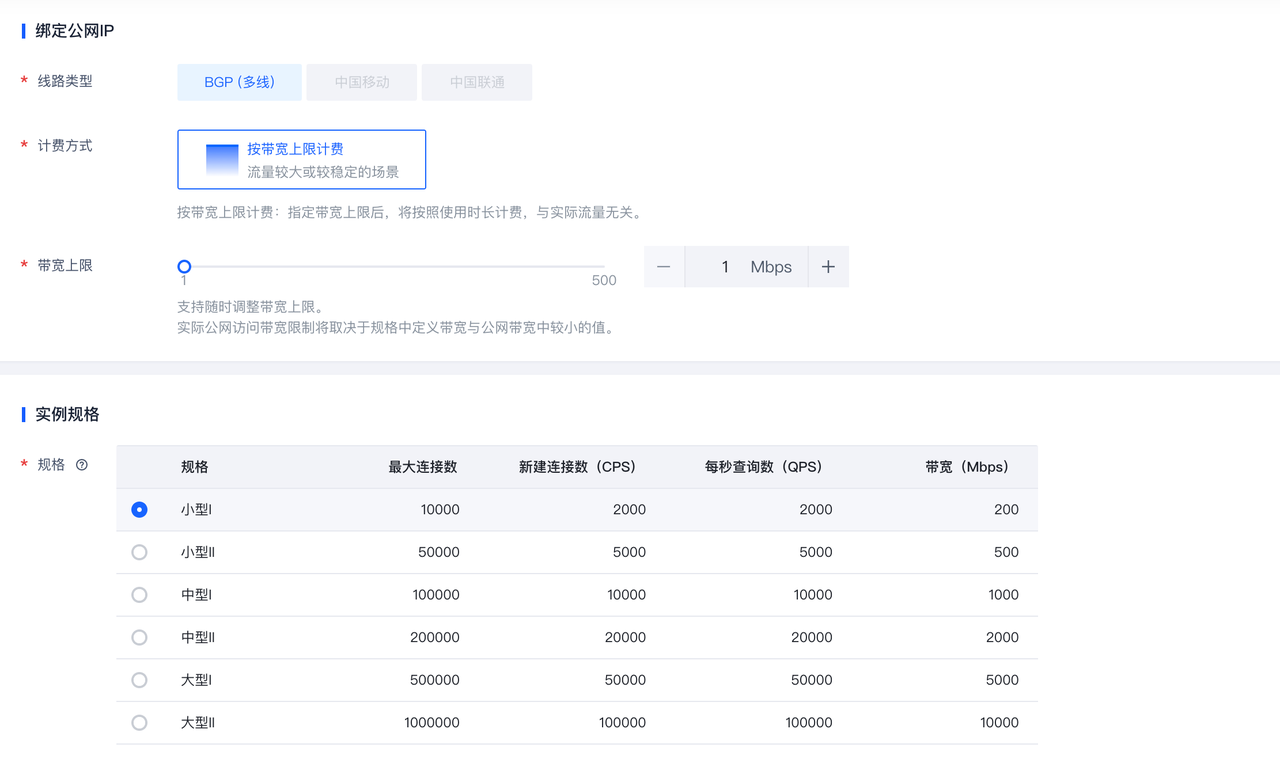The width and height of the screenshot is (1280, 759).
Task: Select BGP (多线) line type
Action: pyautogui.click(x=239, y=82)
